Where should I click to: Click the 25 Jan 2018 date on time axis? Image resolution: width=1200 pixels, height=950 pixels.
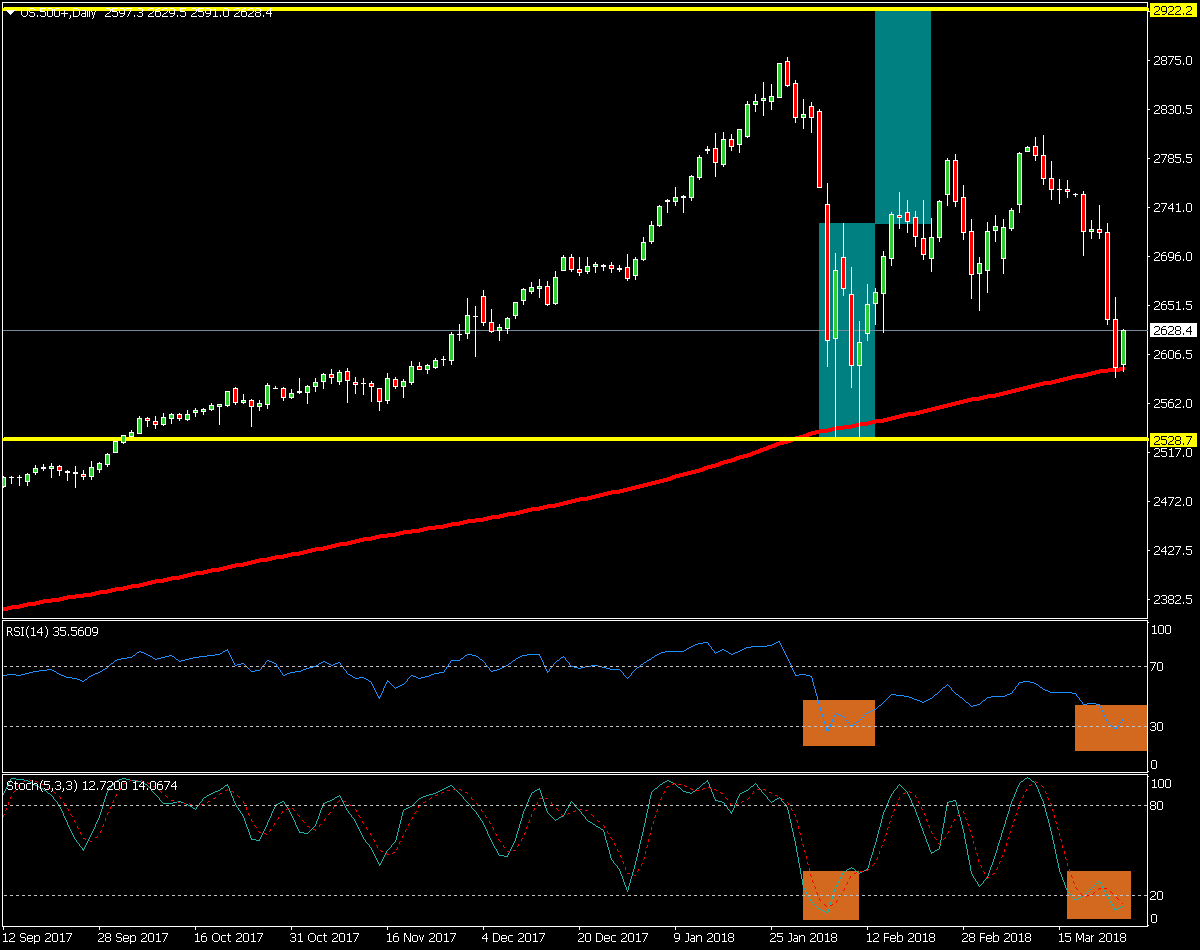pyautogui.click(x=804, y=938)
